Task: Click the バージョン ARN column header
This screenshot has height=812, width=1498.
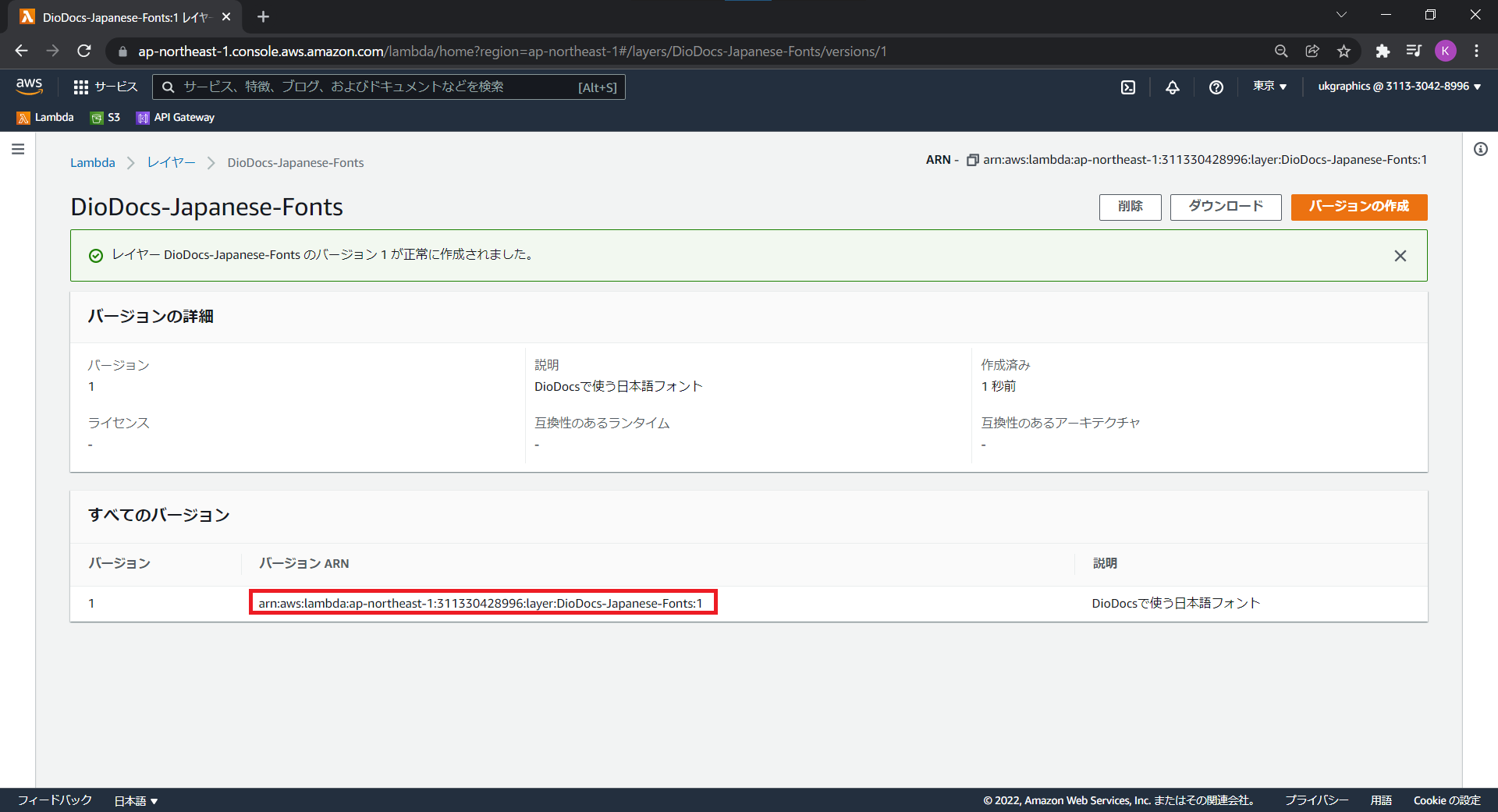Action: (304, 563)
